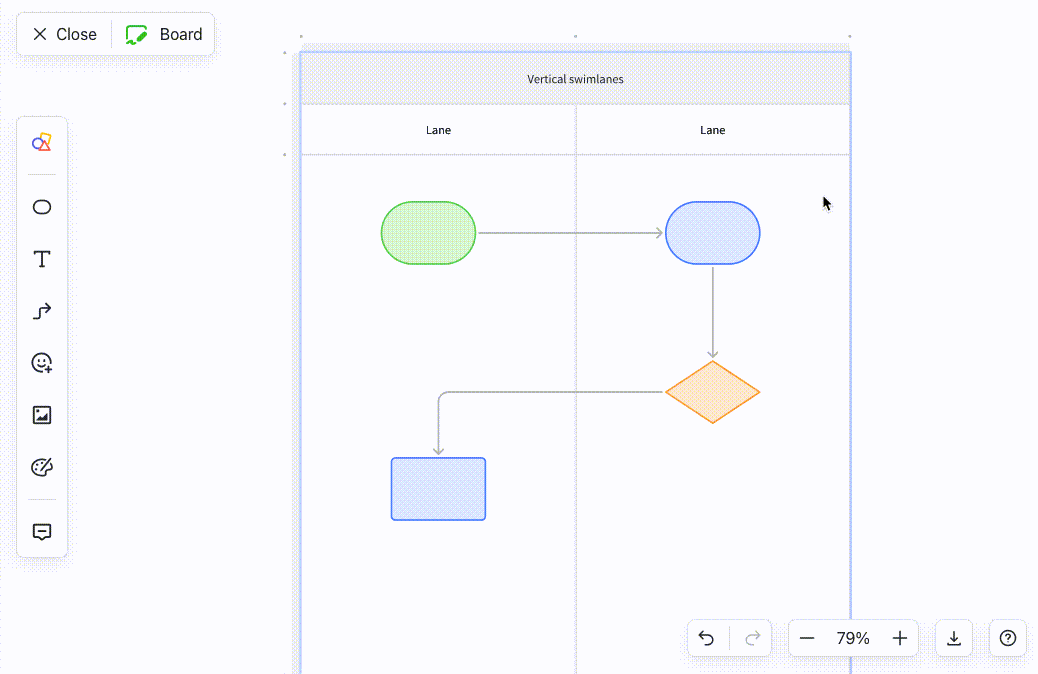Close the board editor
This screenshot has height=674, width=1038.
pos(63,33)
